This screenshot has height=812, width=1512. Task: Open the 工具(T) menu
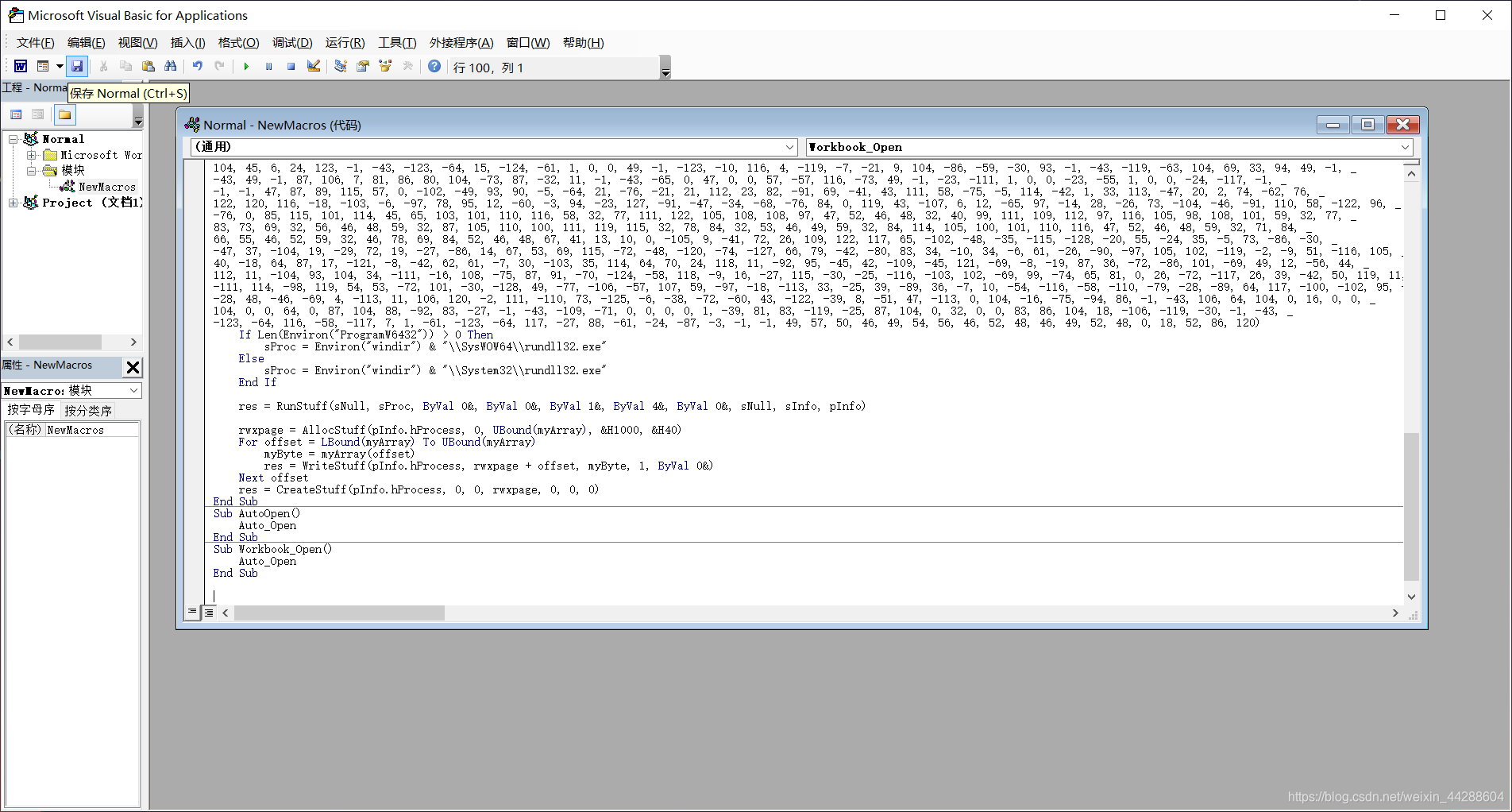coord(397,43)
